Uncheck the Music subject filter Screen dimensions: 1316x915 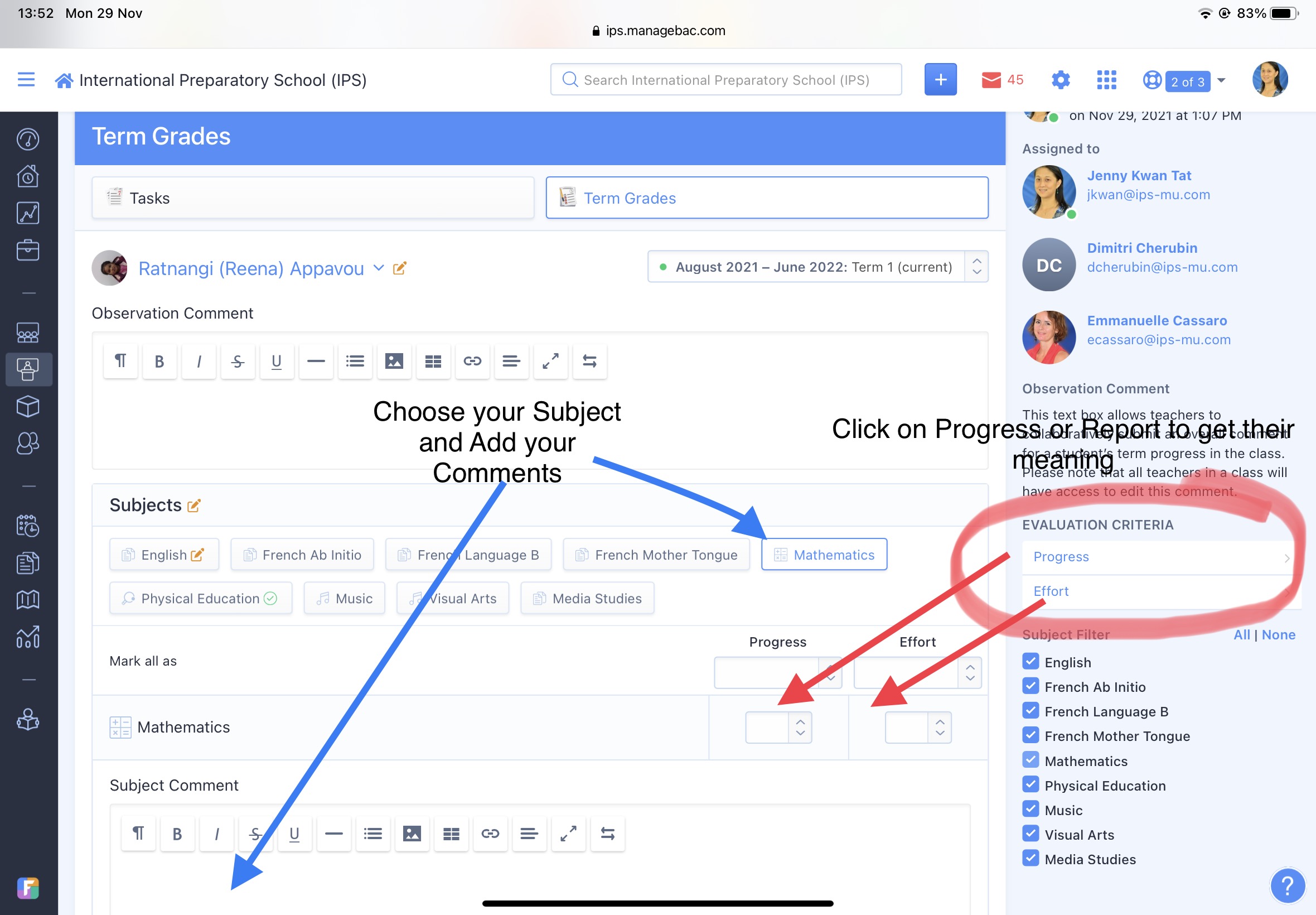click(x=1030, y=810)
